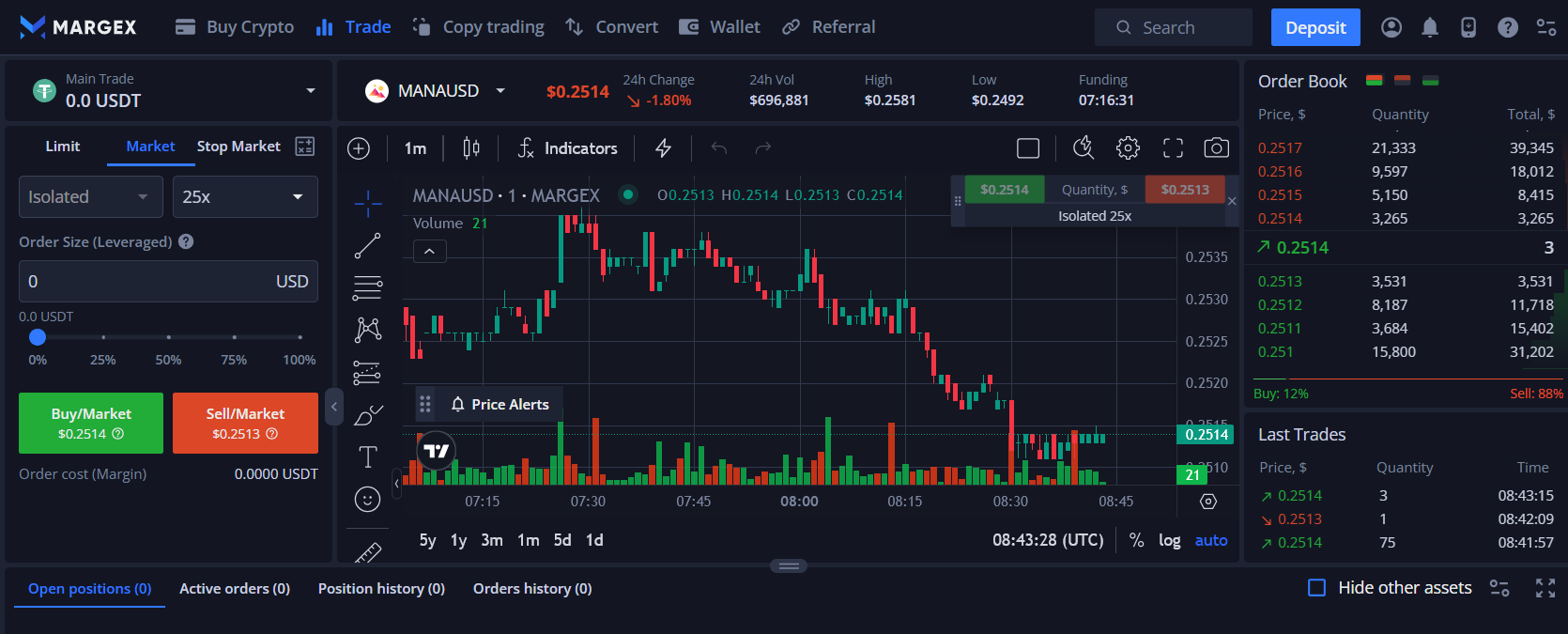Open the chart settings gear icon
Screen dimensions: 1568x634
click(1128, 147)
